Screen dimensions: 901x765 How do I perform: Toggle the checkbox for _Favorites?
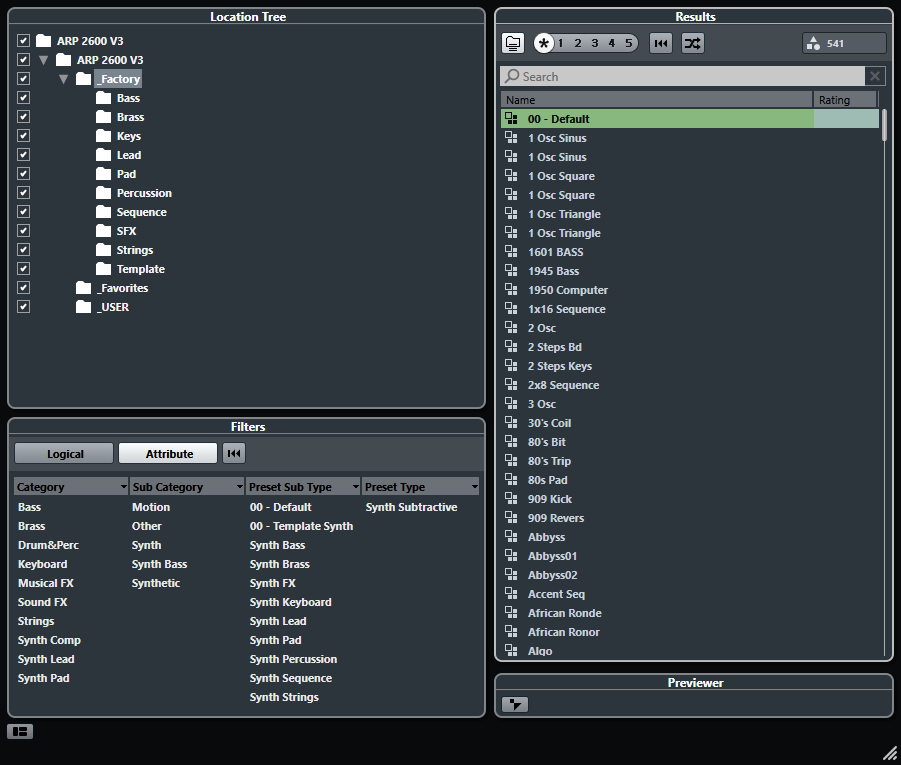tap(23, 287)
